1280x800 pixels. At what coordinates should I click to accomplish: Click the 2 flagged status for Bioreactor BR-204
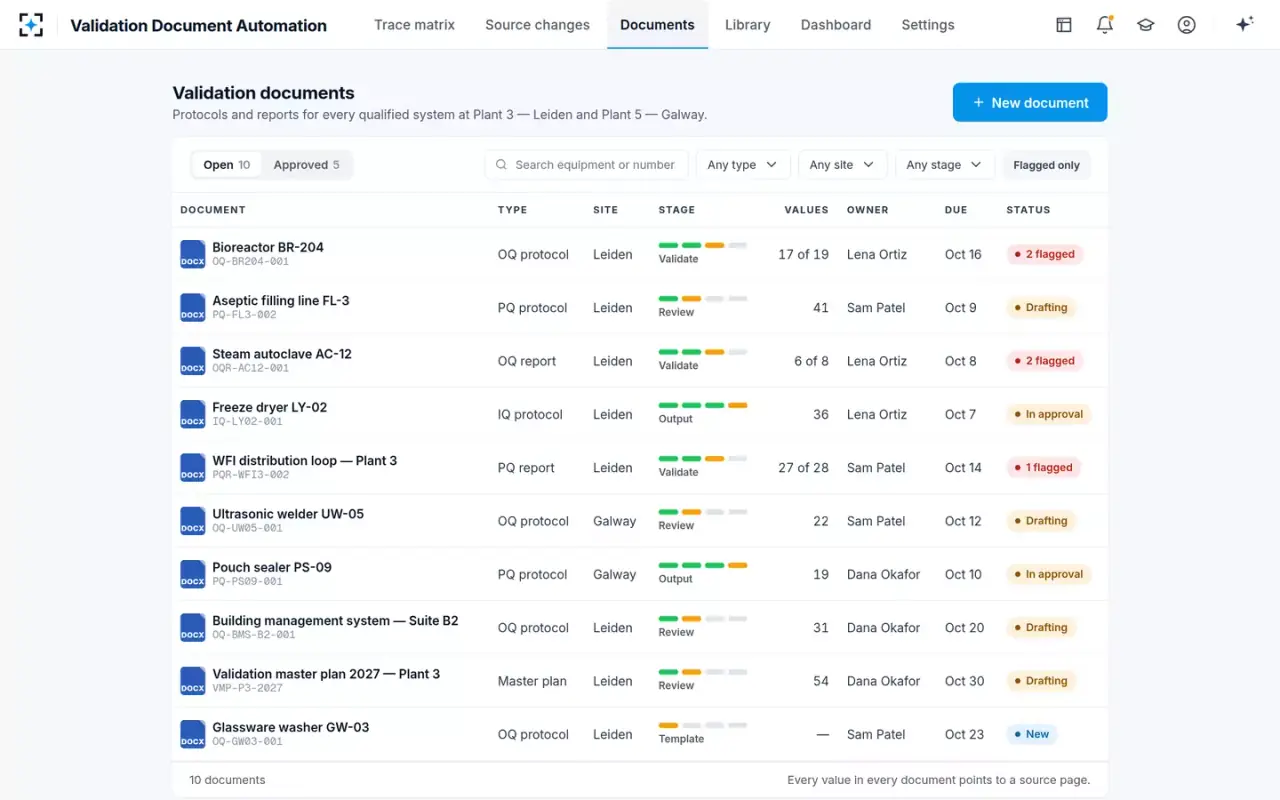click(1044, 254)
